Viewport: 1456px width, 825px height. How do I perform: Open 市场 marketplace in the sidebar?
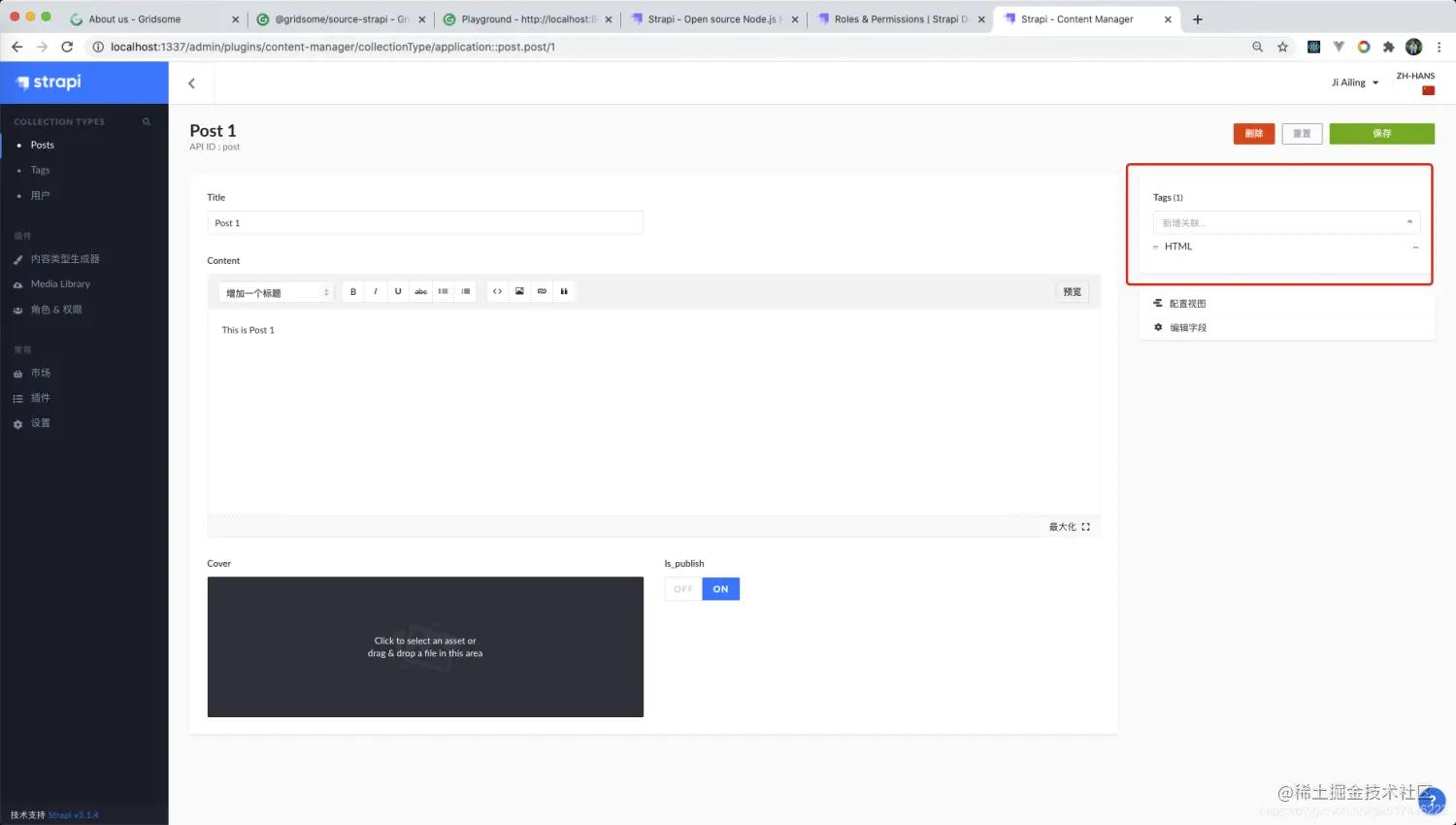[40, 373]
